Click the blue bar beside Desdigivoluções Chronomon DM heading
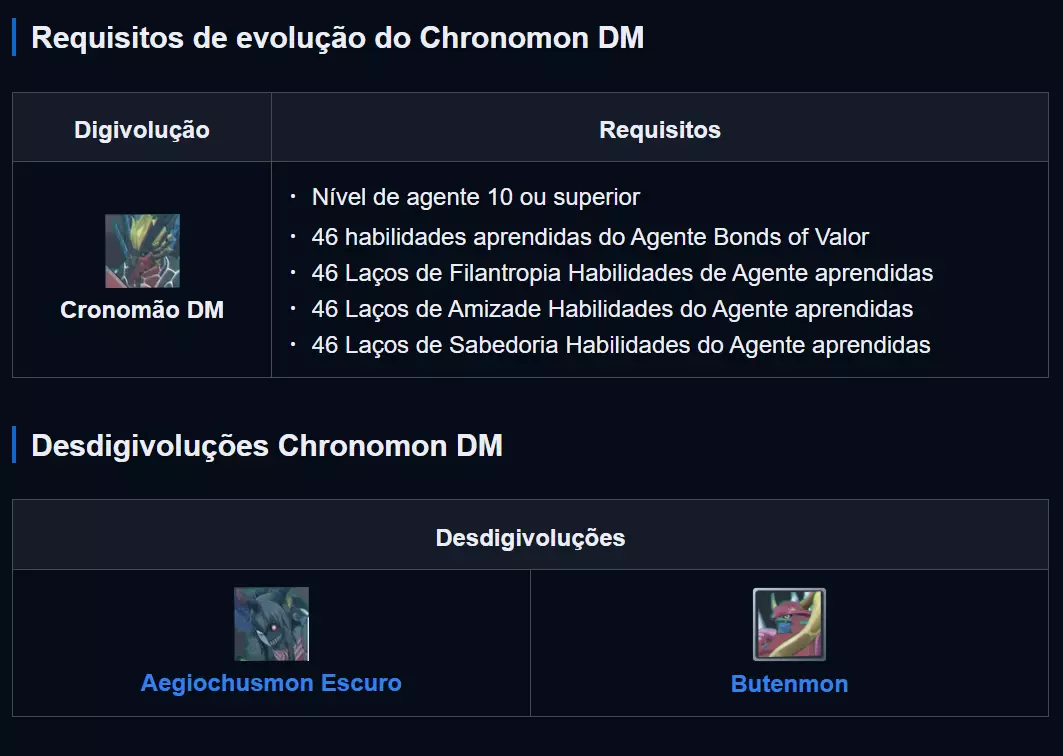The height and width of the screenshot is (756, 1063). point(14,445)
